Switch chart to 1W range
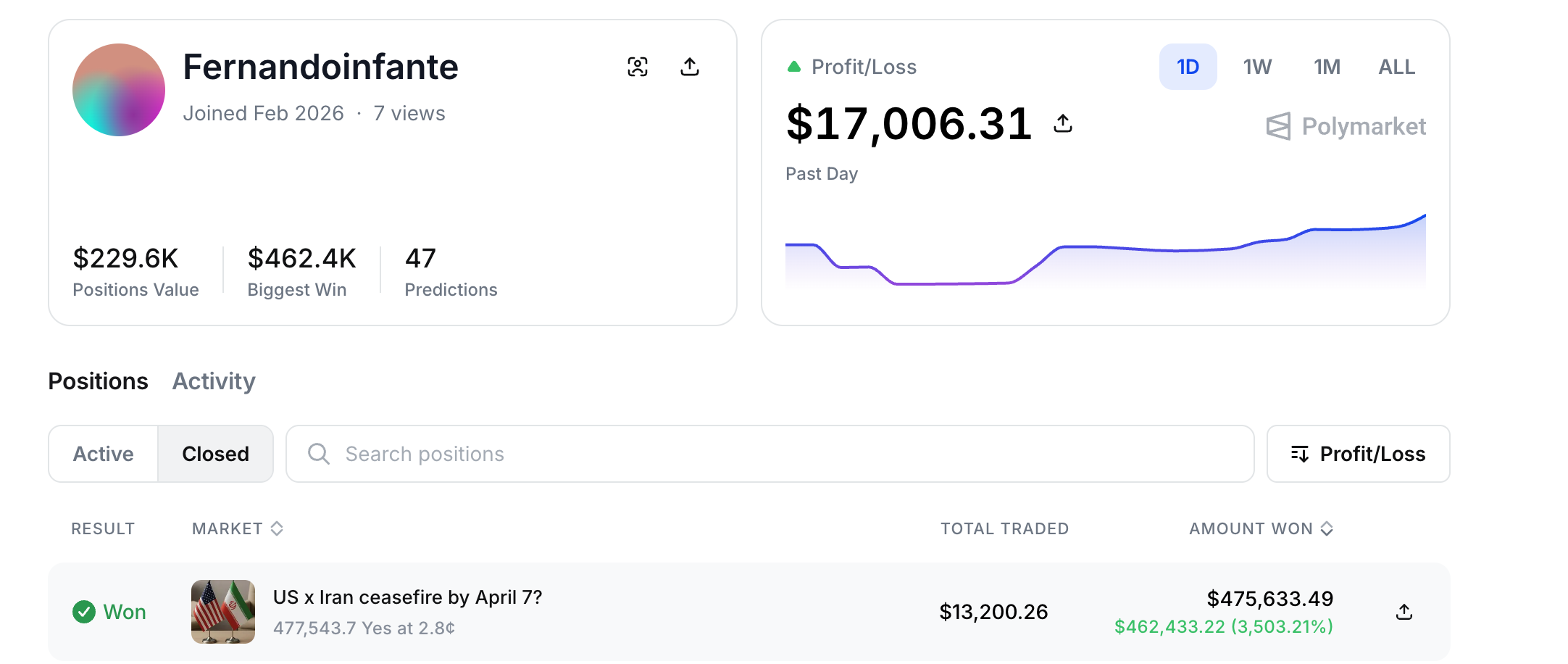 click(1257, 67)
